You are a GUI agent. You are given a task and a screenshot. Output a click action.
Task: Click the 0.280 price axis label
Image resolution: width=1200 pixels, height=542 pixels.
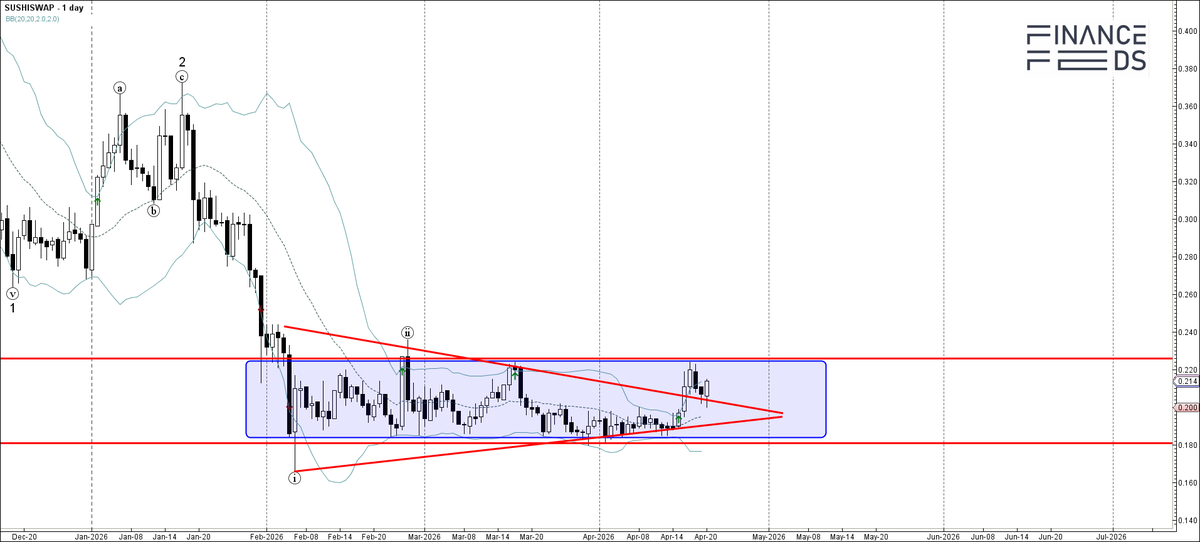[x=1185, y=257]
